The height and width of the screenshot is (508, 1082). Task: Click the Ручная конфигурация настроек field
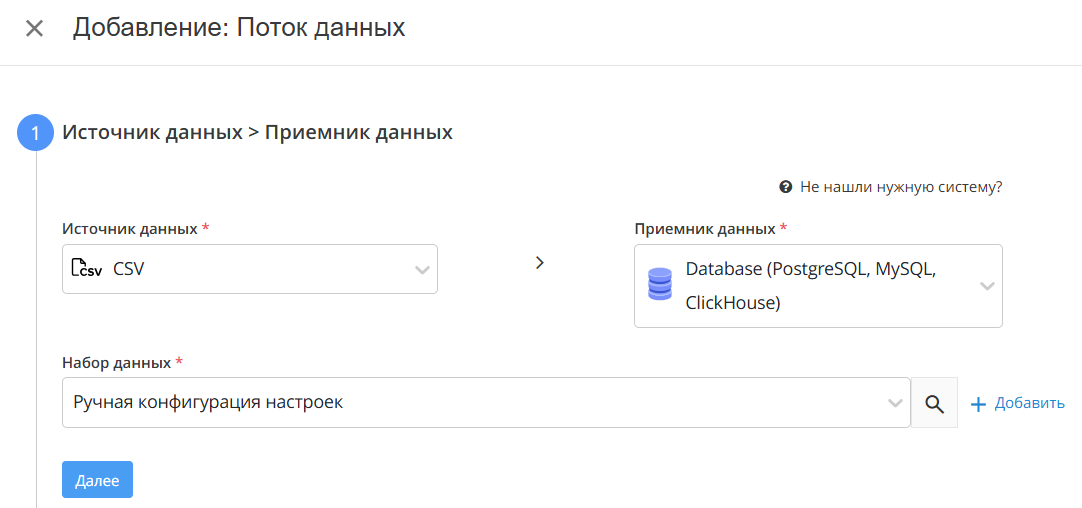tap(486, 403)
